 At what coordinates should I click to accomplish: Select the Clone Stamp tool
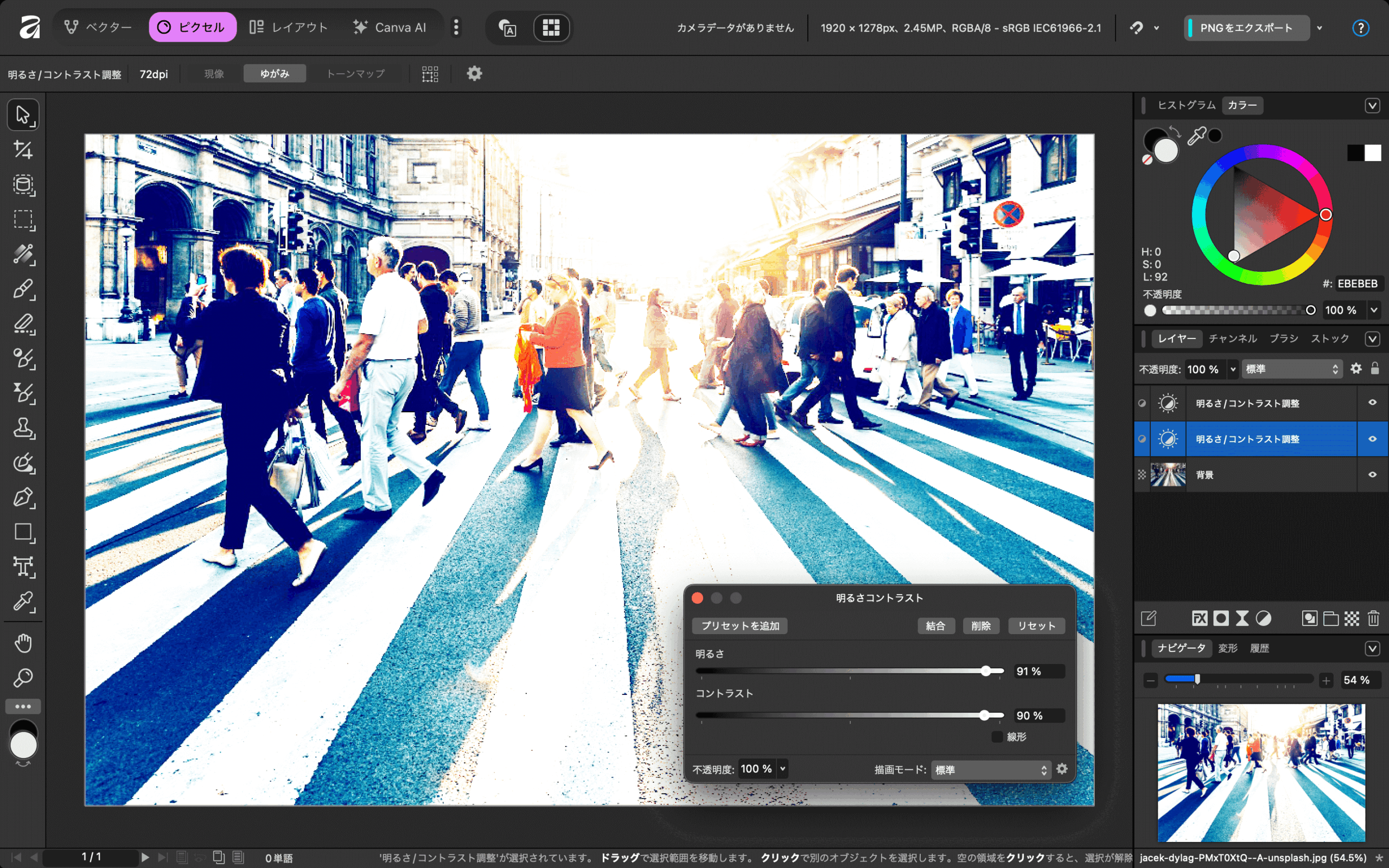click(23, 428)
